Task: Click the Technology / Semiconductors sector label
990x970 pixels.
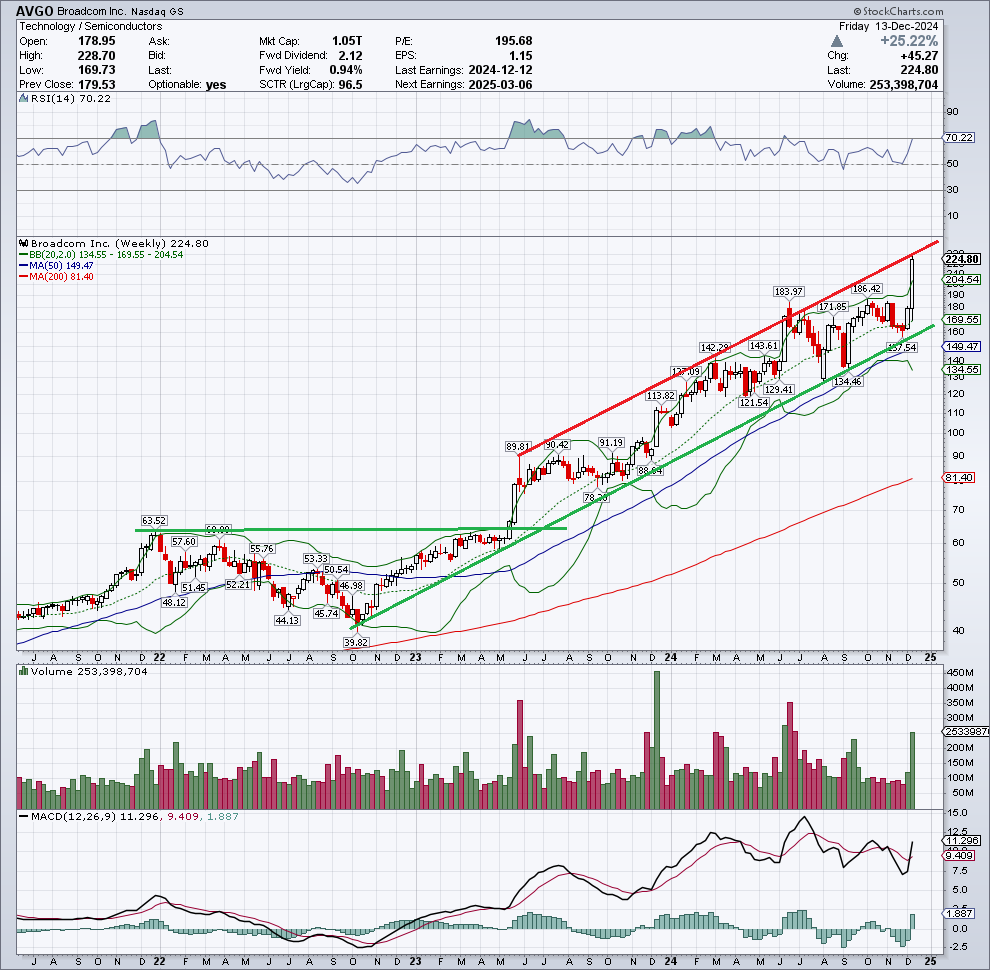Action: [90, 26]
